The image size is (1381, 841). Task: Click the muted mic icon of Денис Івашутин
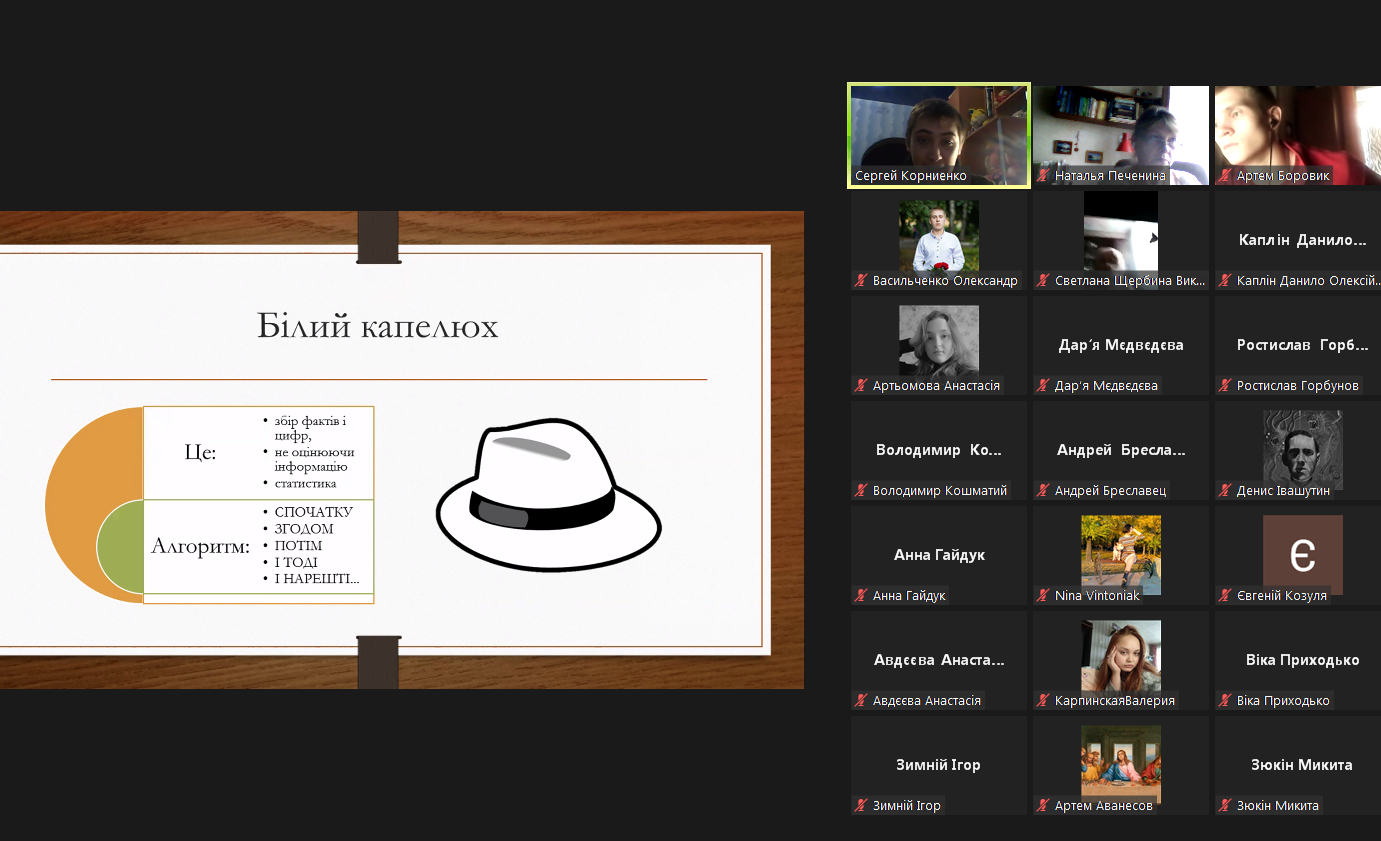click(x=1225, y=491)
